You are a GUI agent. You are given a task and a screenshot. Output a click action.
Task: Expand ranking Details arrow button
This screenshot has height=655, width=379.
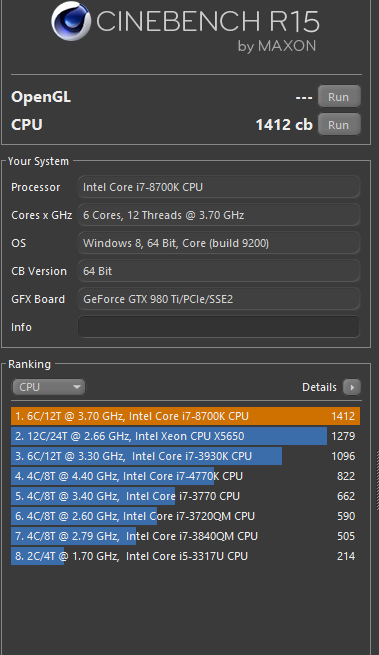(x=352, y=387)
